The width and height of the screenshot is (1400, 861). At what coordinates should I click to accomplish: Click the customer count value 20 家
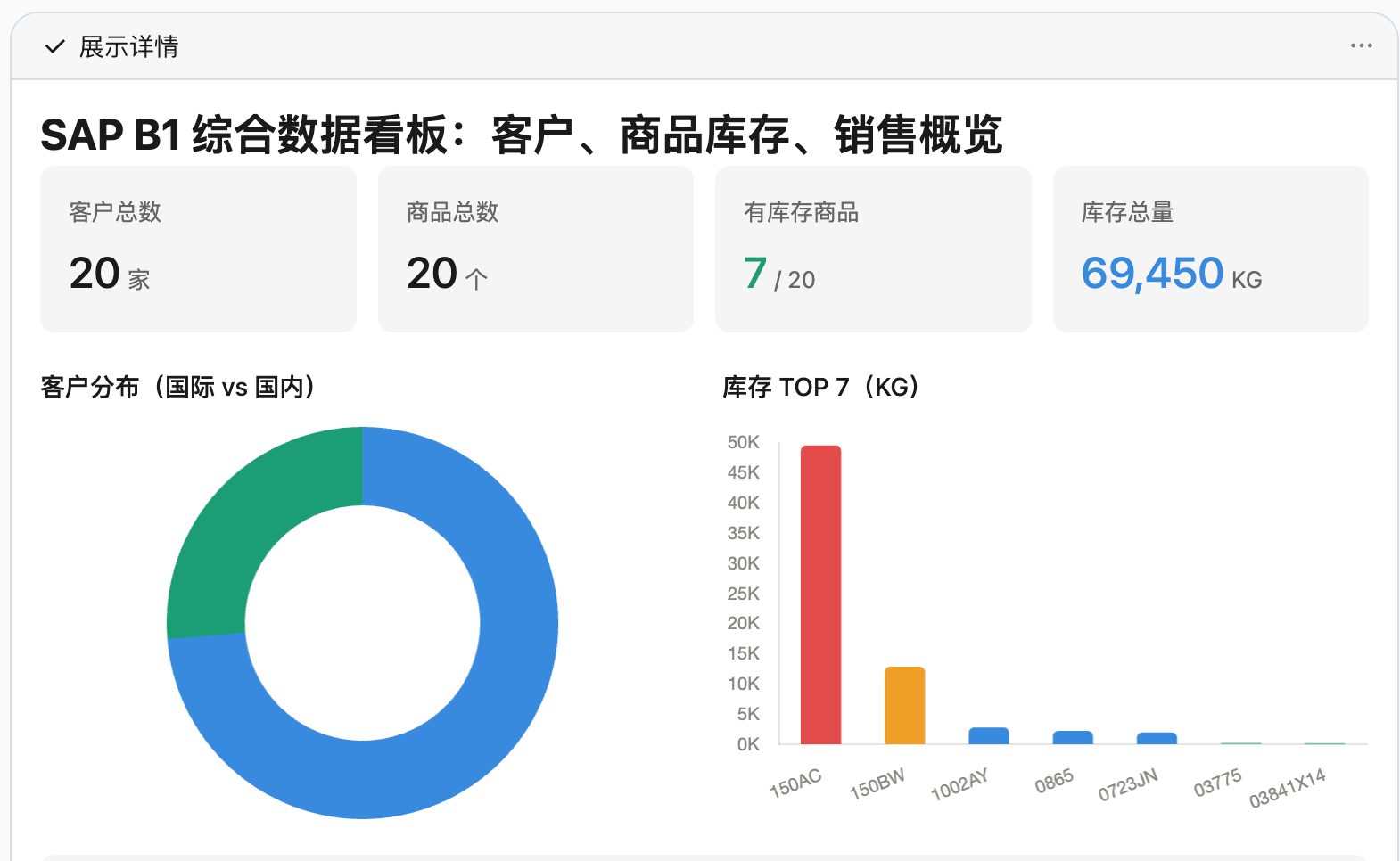point(110,274)
